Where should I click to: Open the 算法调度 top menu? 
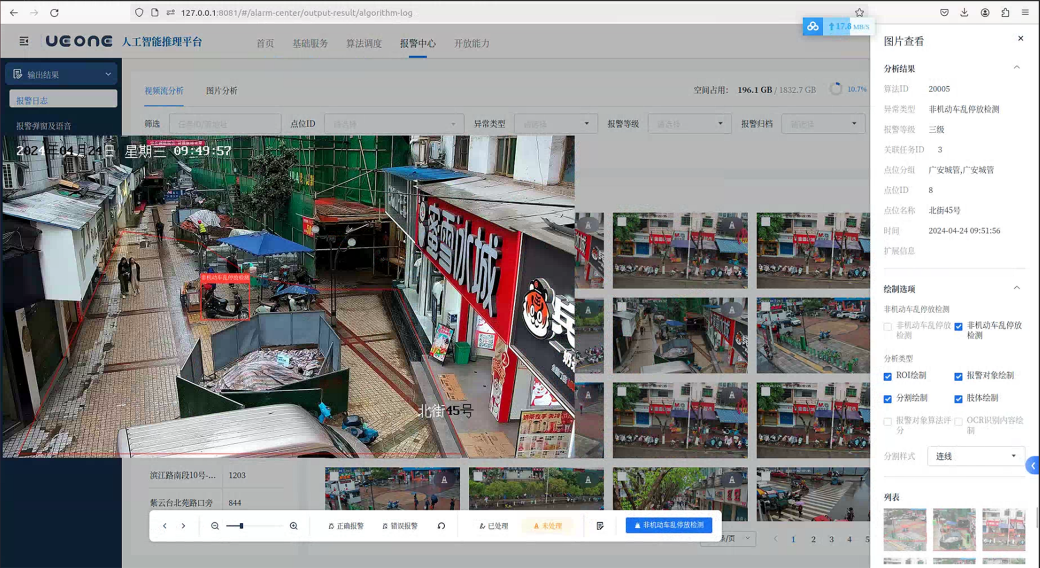tap(364, 43)
